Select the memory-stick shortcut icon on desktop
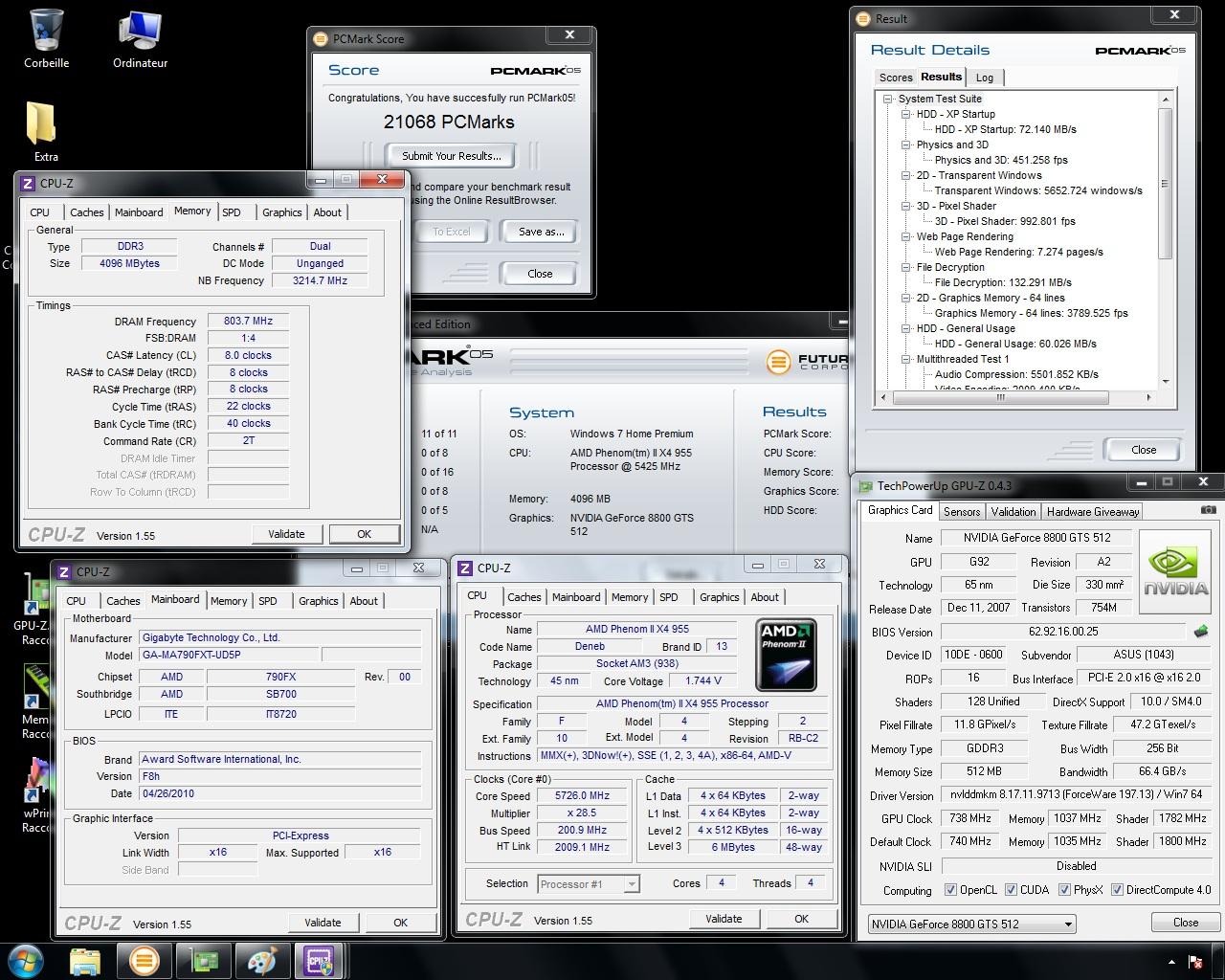 36,687
